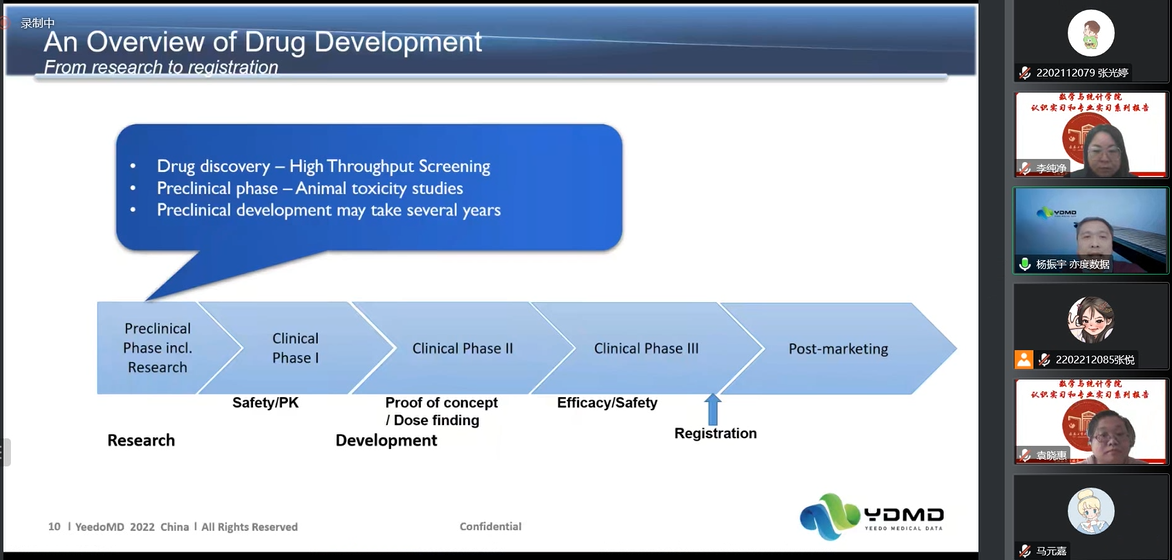Select 马元嘉's avatar tile

point(1090,512)
